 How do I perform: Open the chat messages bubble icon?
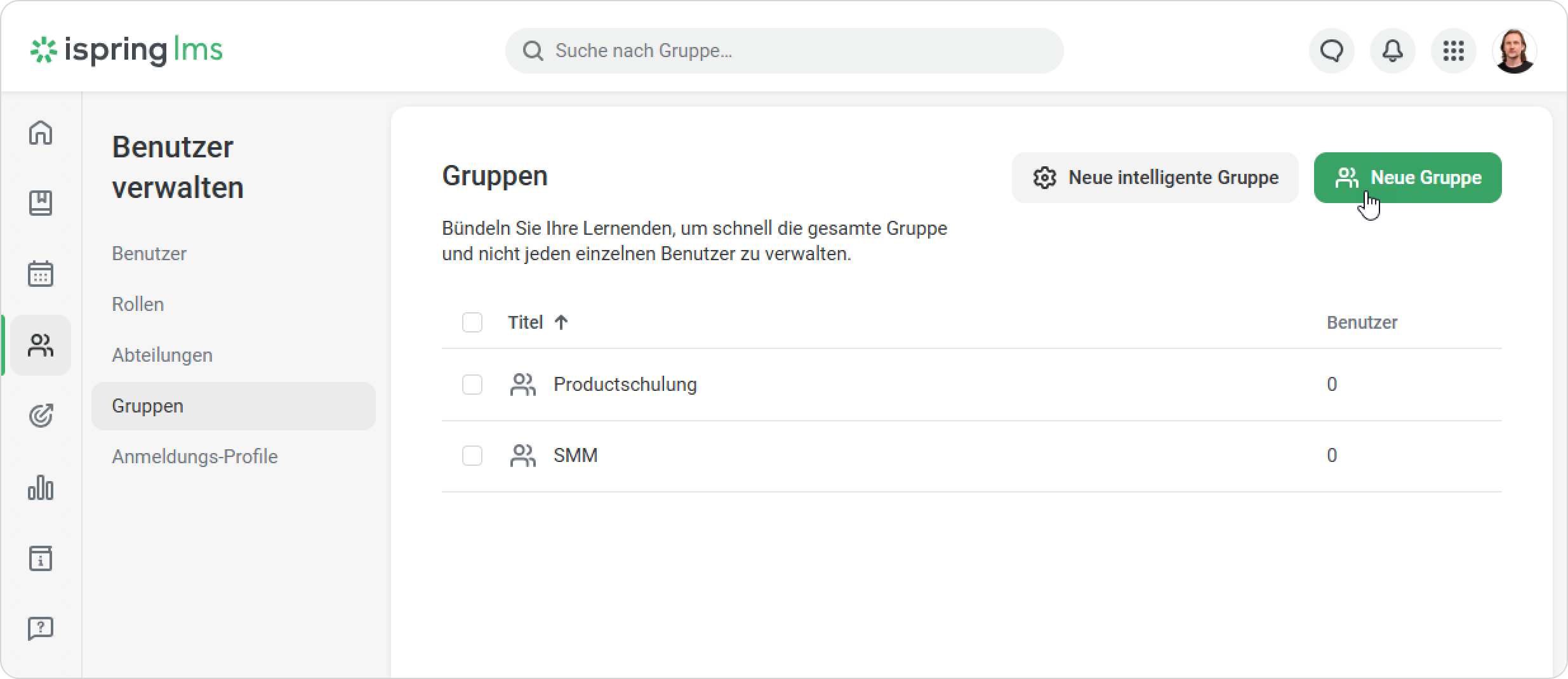[1331, 51]
